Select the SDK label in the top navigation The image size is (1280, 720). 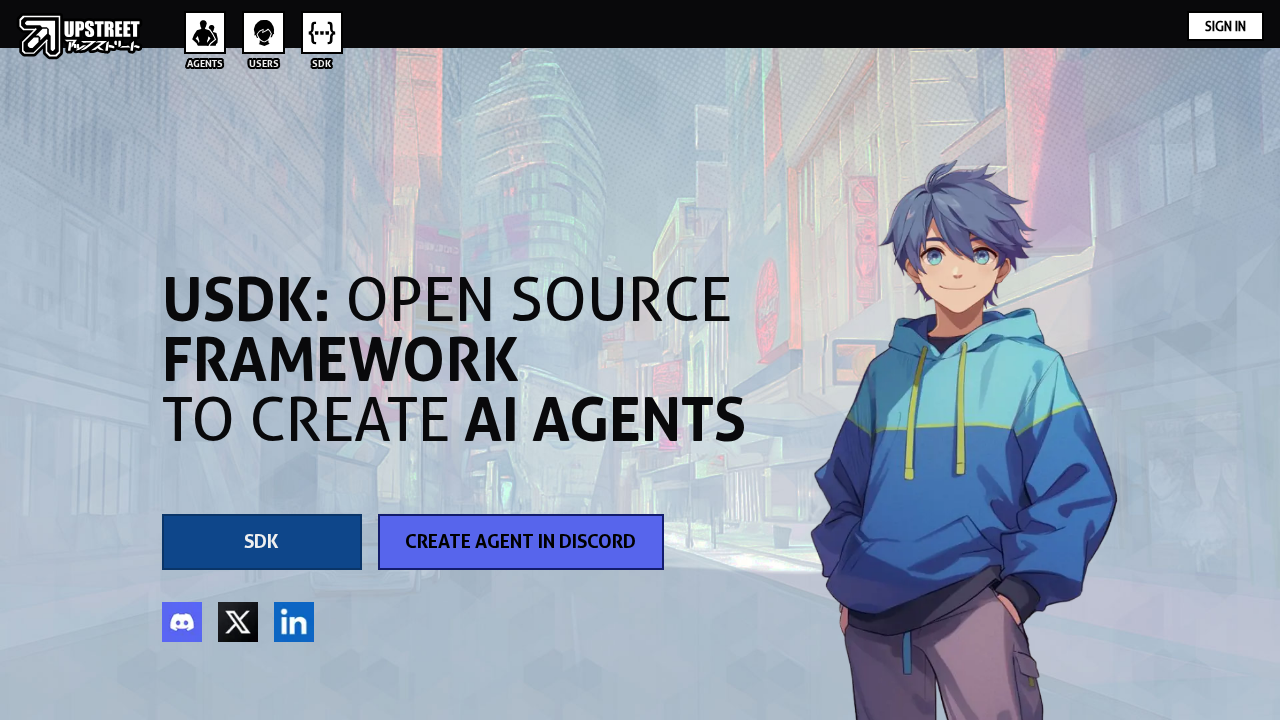pos(322,62)
